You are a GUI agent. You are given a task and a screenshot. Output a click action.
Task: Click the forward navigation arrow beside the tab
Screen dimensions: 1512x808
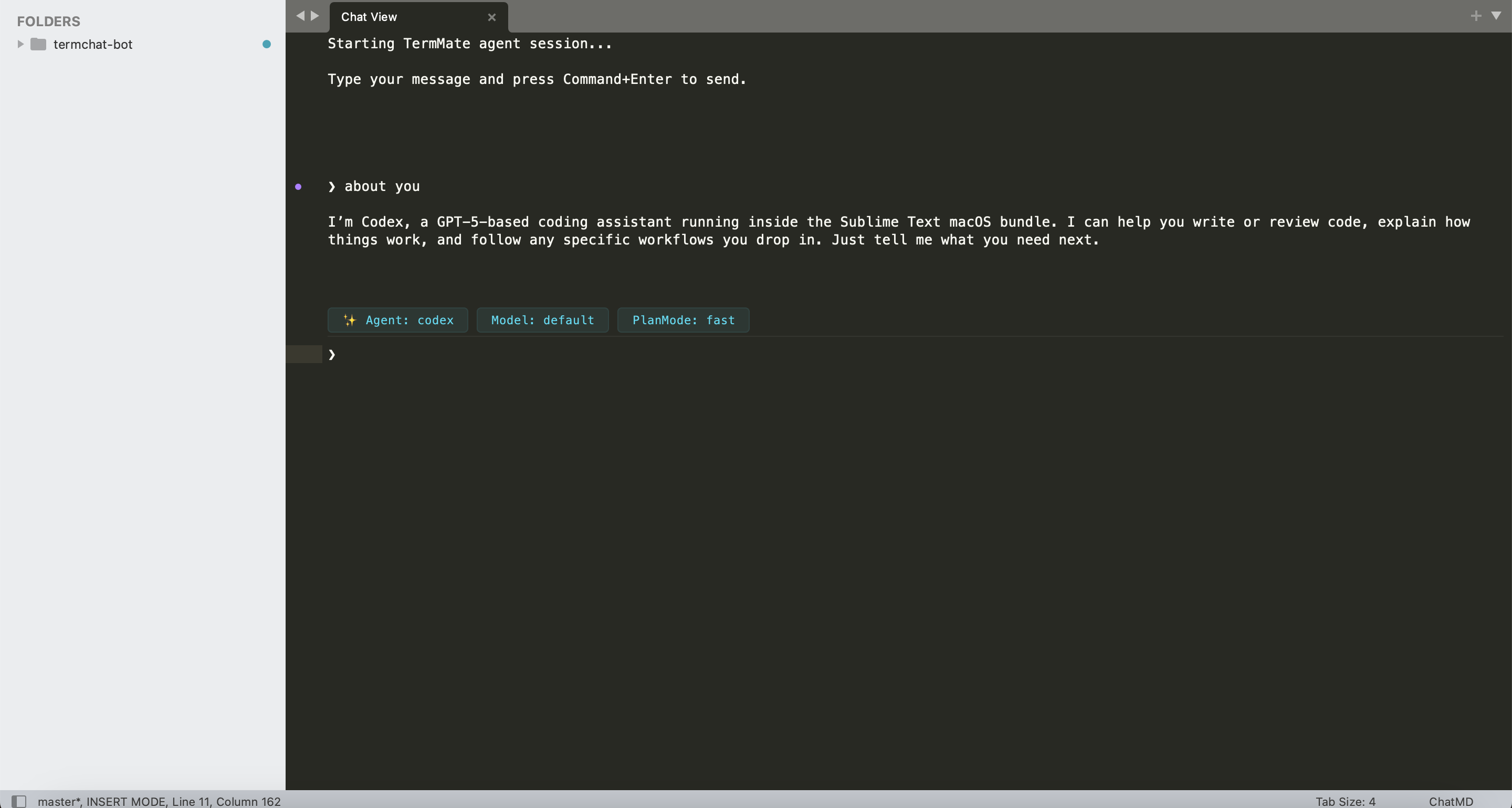click(314, 16)
